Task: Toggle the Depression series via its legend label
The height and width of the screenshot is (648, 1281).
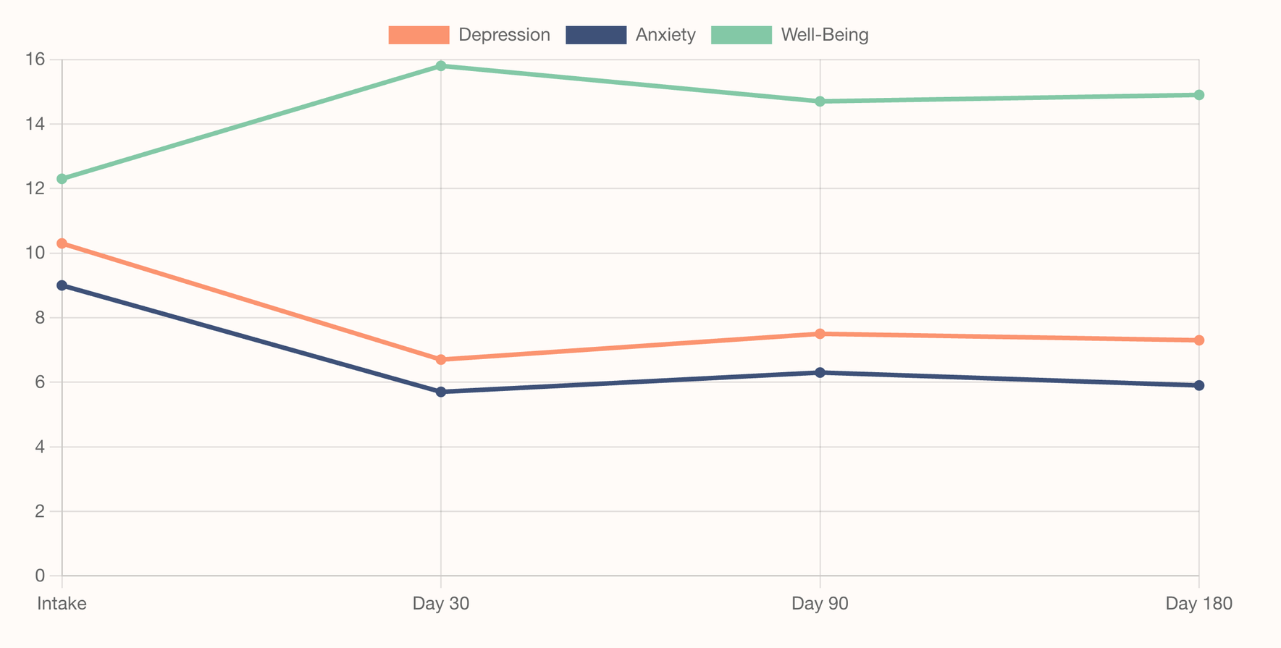Action: point(504,35)
